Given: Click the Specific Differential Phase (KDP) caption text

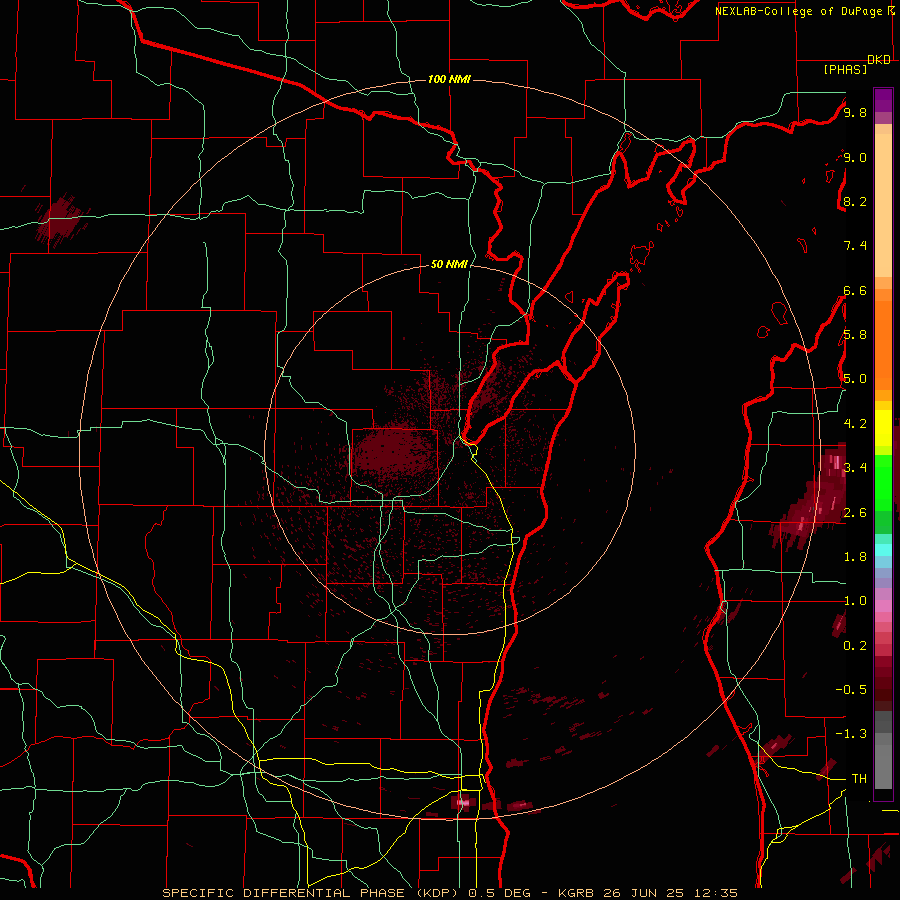Looking at the screenshot, I should click(x=312, y=893).
